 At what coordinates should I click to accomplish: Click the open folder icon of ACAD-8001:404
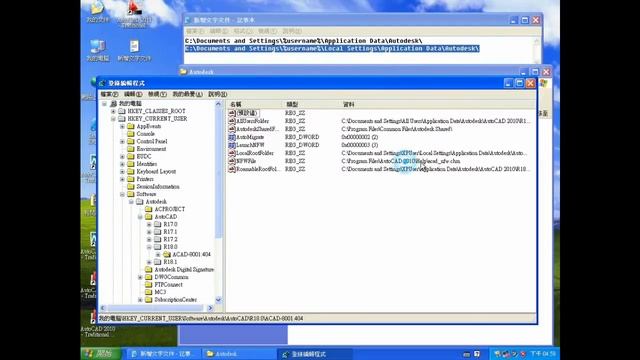point(167,254)
